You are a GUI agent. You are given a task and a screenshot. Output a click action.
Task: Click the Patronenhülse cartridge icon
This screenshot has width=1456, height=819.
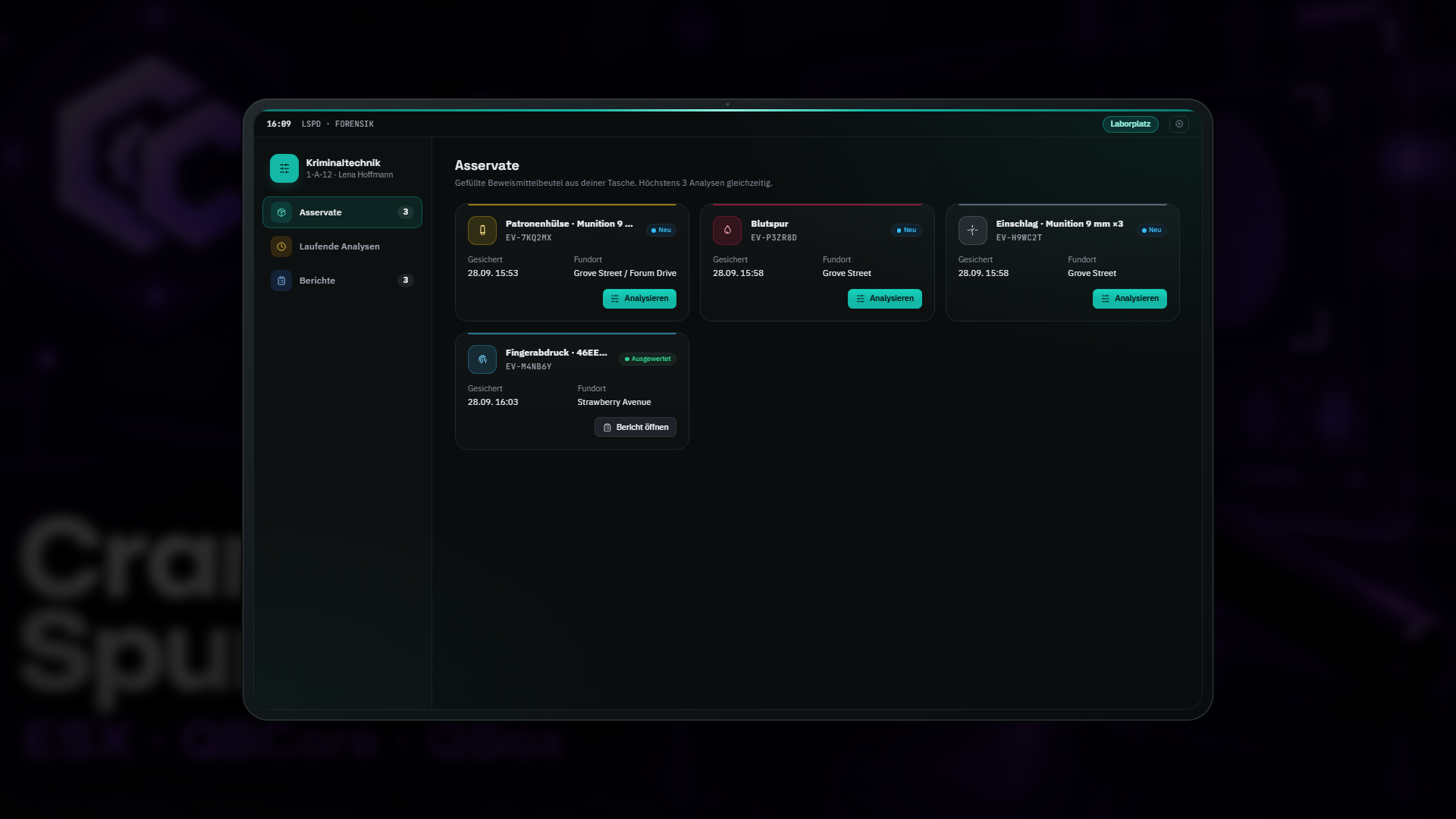click(x=482, y=231)
